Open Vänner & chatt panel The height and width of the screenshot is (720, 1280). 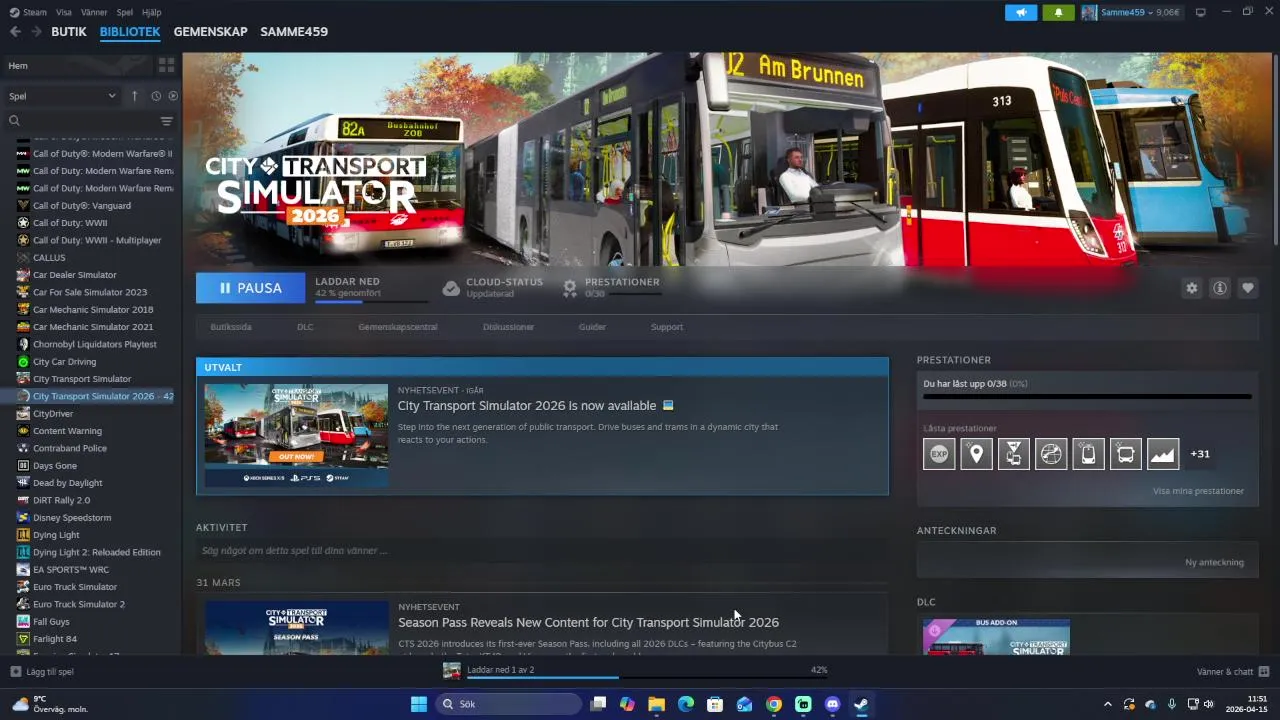1233,672
